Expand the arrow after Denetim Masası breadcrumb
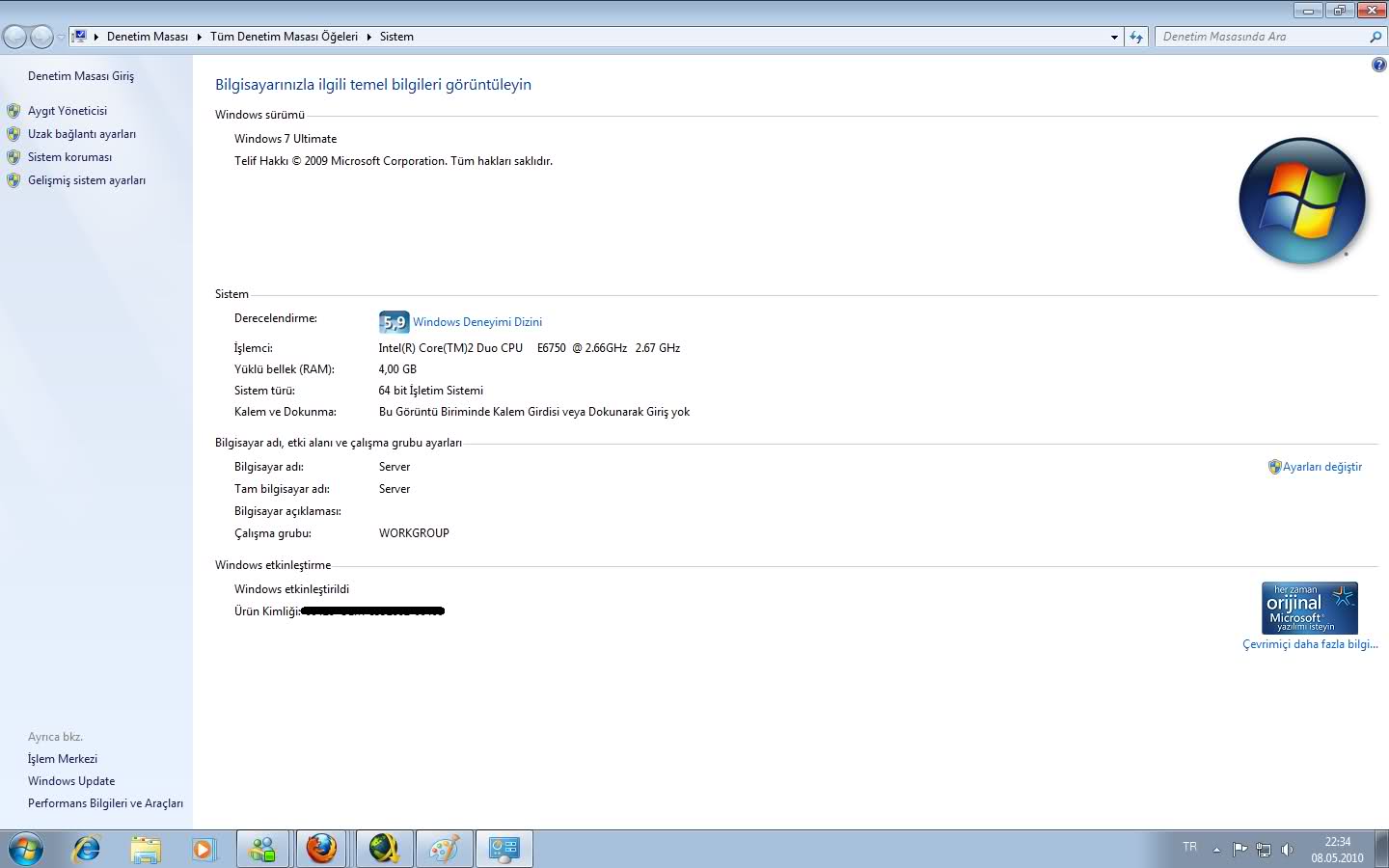The height and width of the screenshot is (868, 1389). [199, 37]
